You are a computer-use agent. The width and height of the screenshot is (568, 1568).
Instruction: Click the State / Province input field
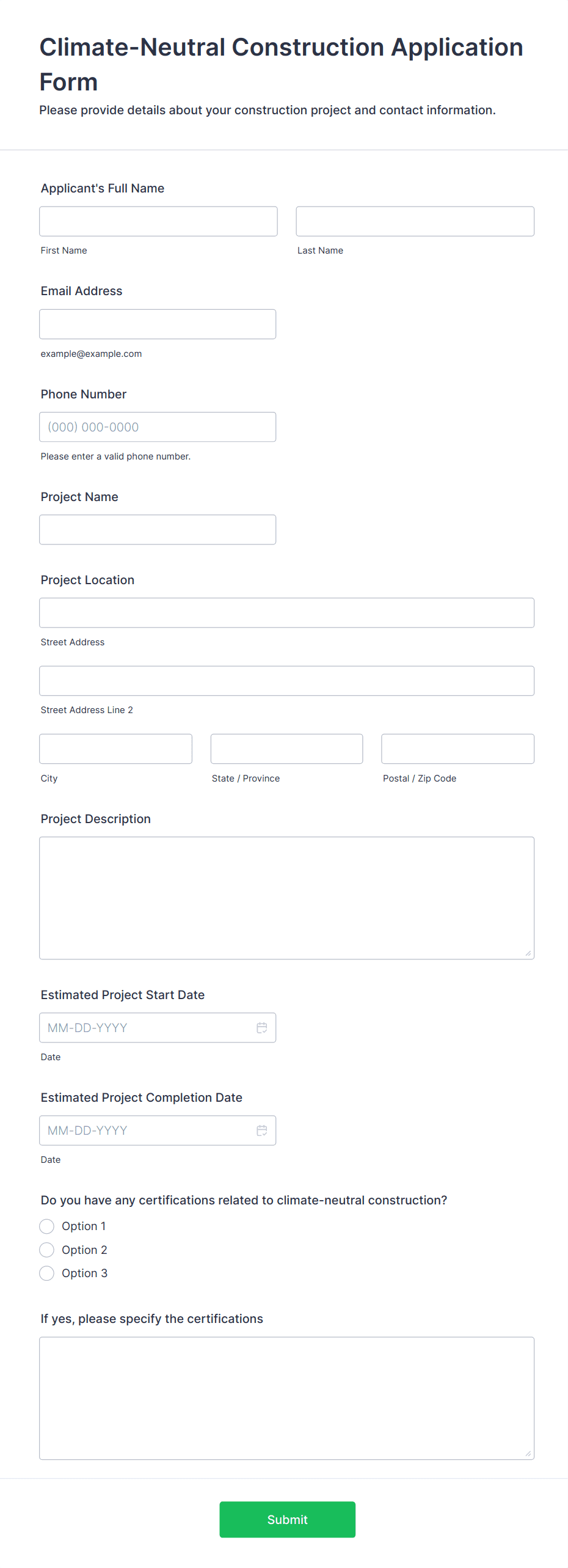(286, 749)
